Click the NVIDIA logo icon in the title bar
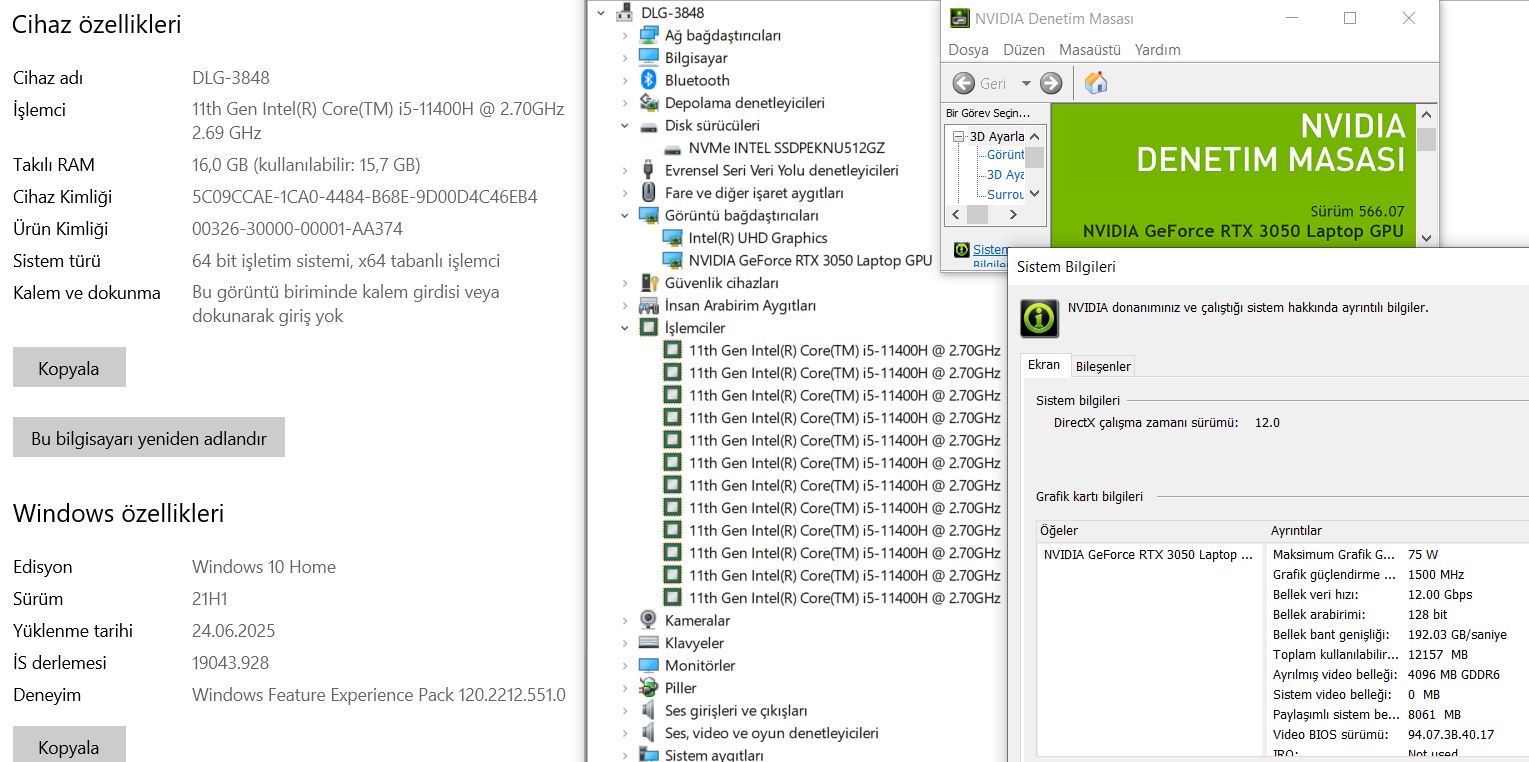This screenshot has width=1529, height=762. click(959, 18)
